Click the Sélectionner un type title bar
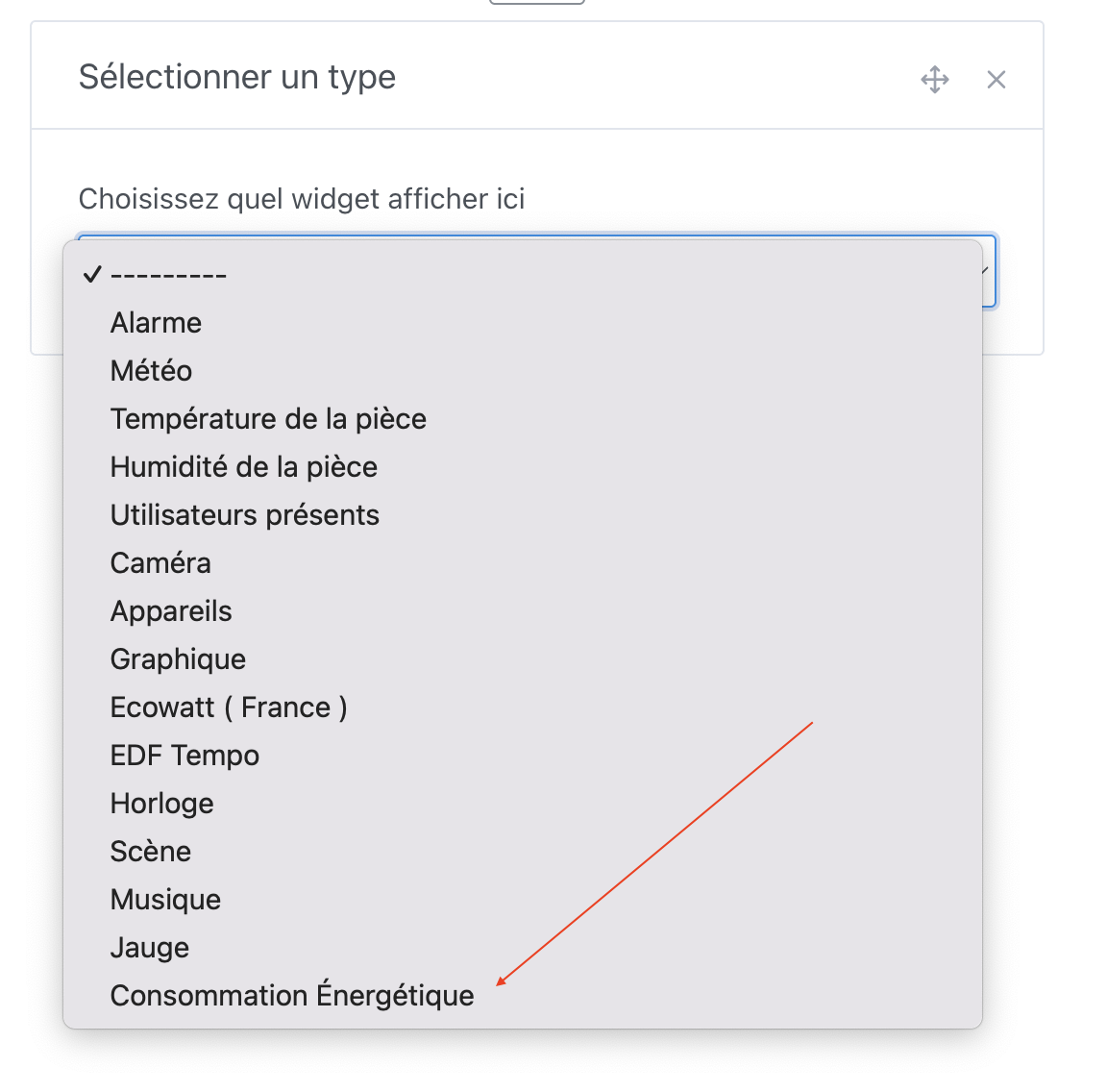Screen dimensions: 1107x1092 coord(236,77)
